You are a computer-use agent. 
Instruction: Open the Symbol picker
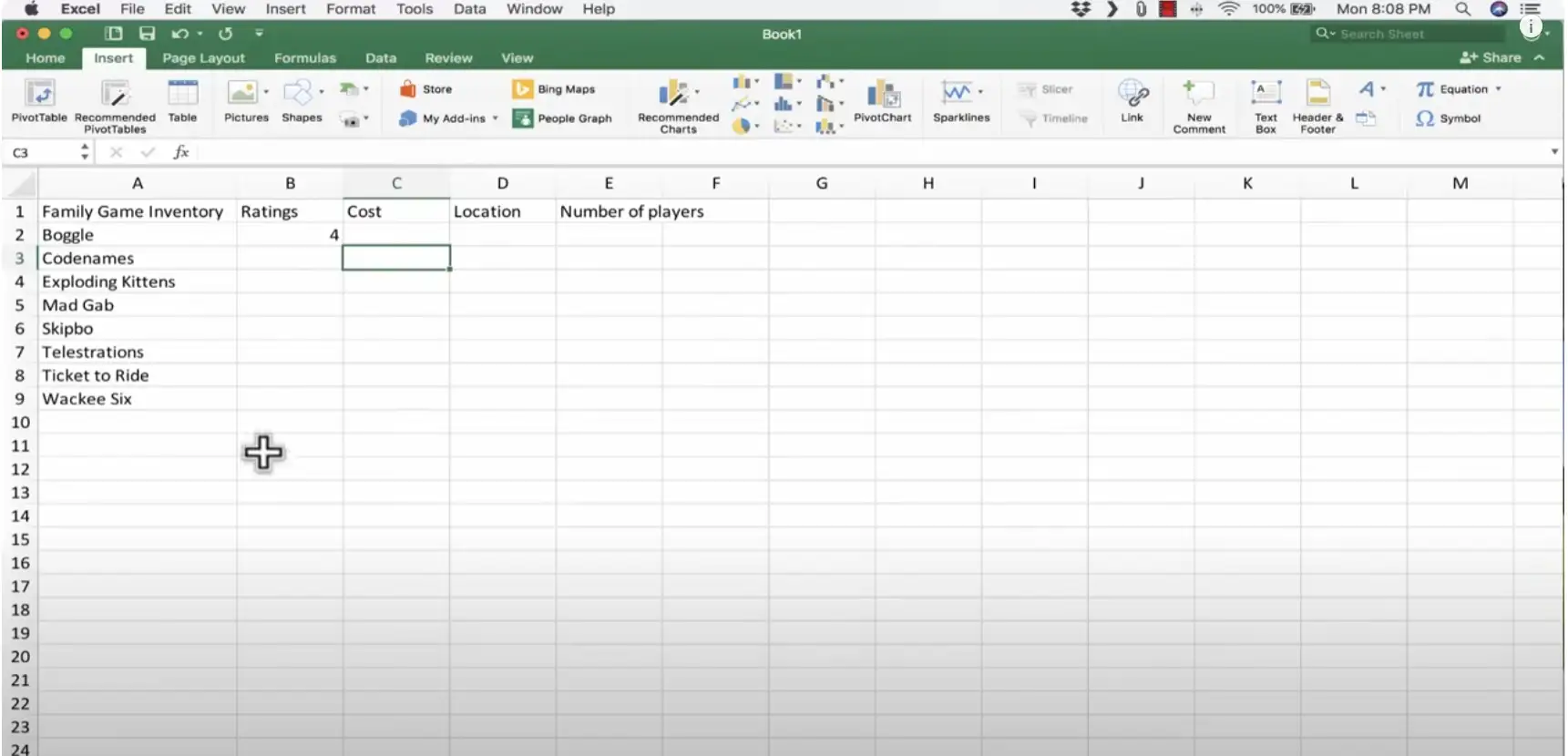(x=1449, y=118)
